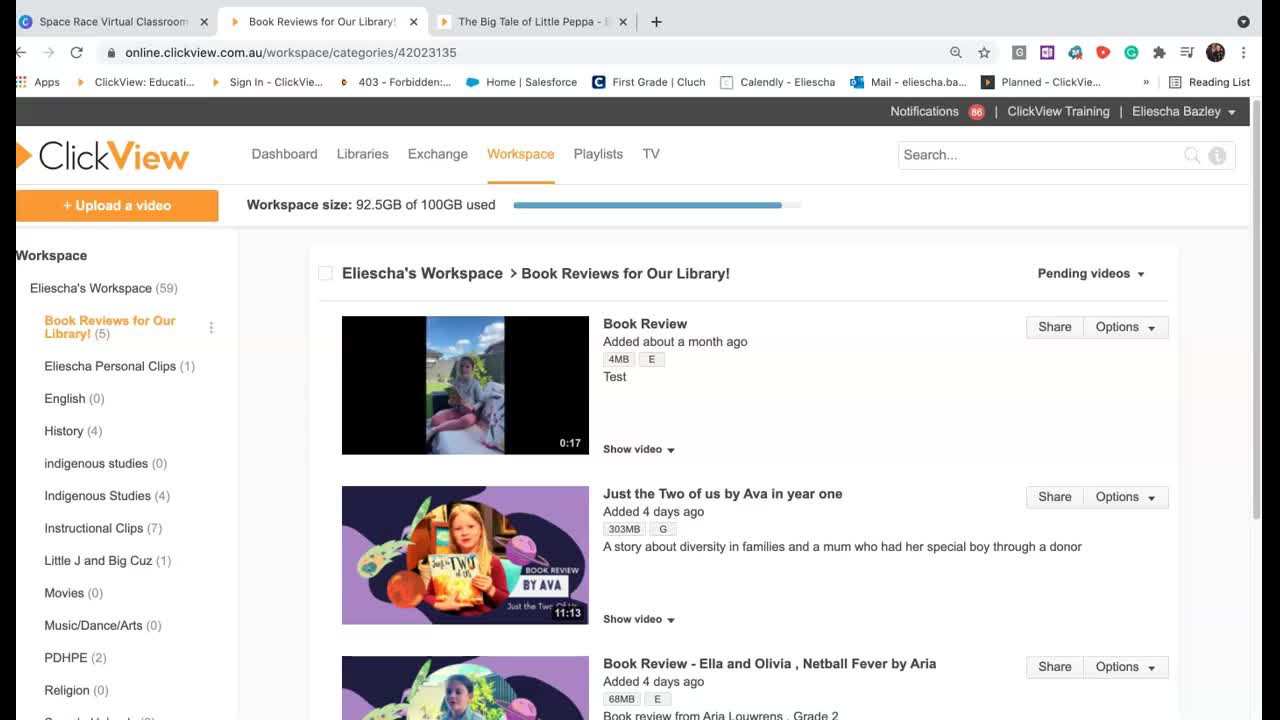Open the three-dot menu for the Book Reviews folder

tap(211, 327)
